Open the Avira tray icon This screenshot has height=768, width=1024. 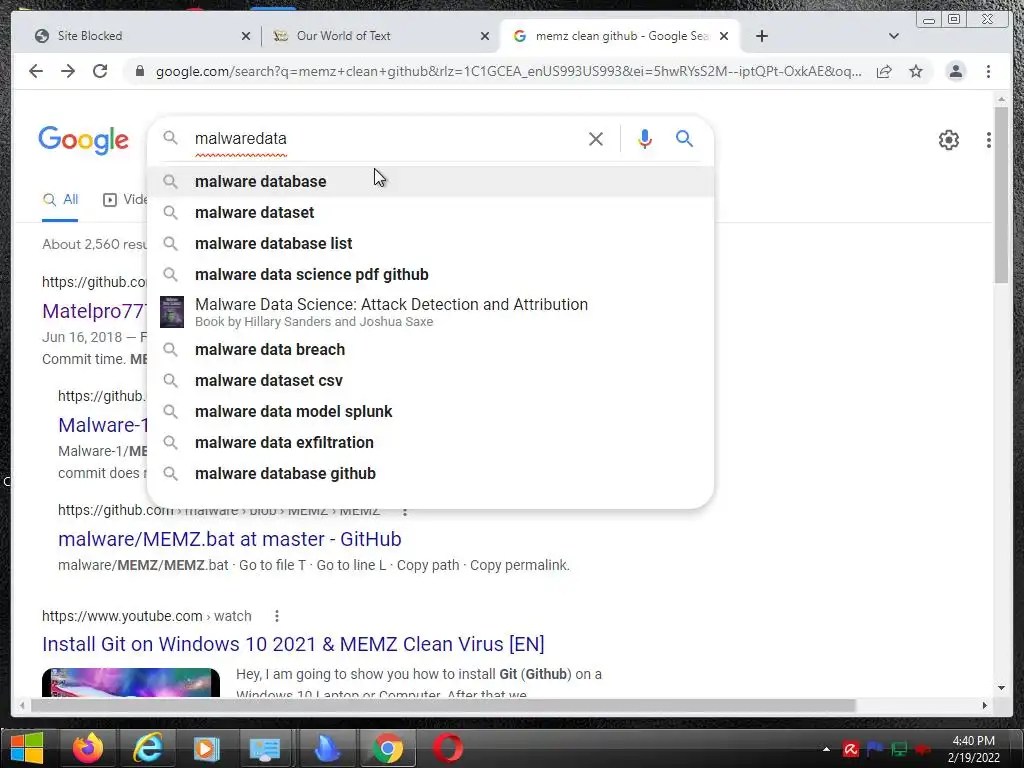tap(850, 749)
